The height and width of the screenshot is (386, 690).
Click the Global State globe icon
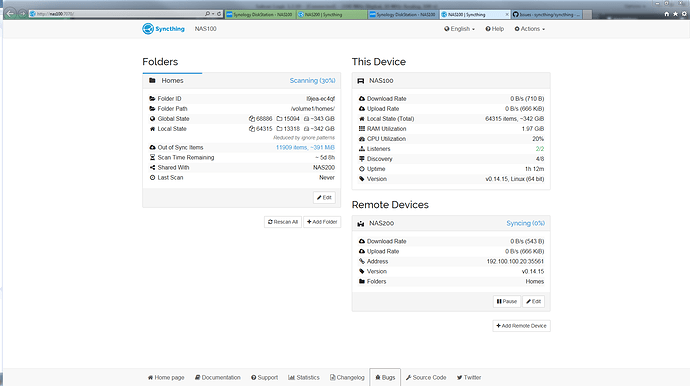(152, 119)
